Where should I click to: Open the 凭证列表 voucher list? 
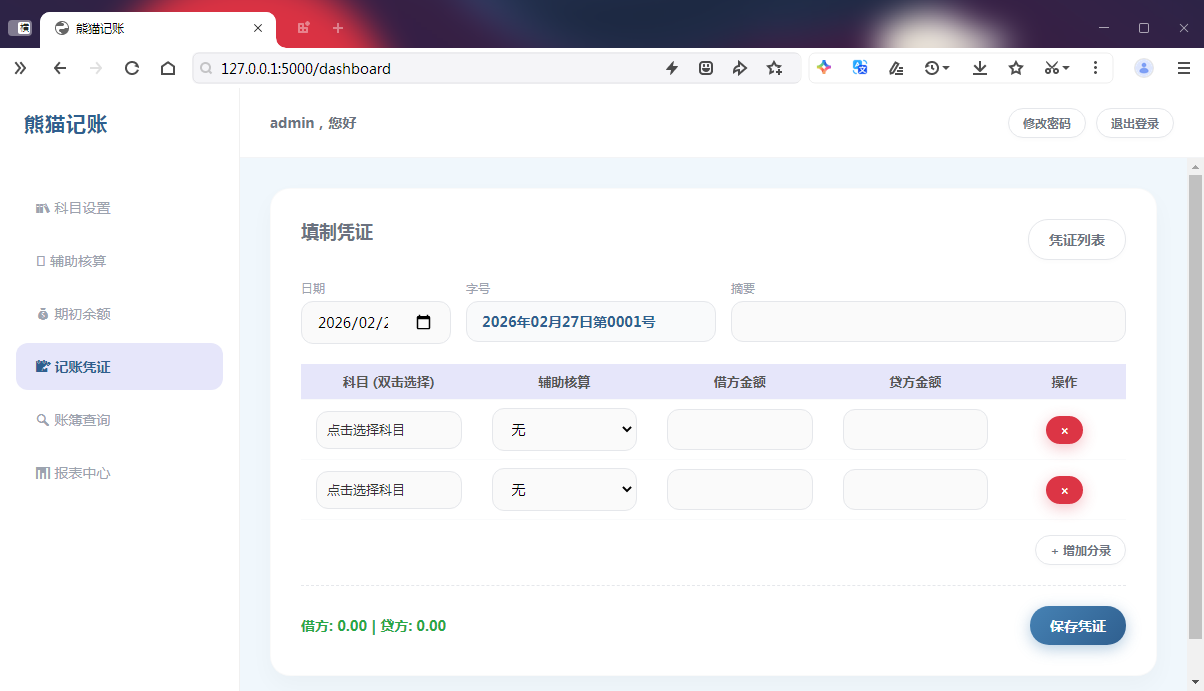point(1076,240)
